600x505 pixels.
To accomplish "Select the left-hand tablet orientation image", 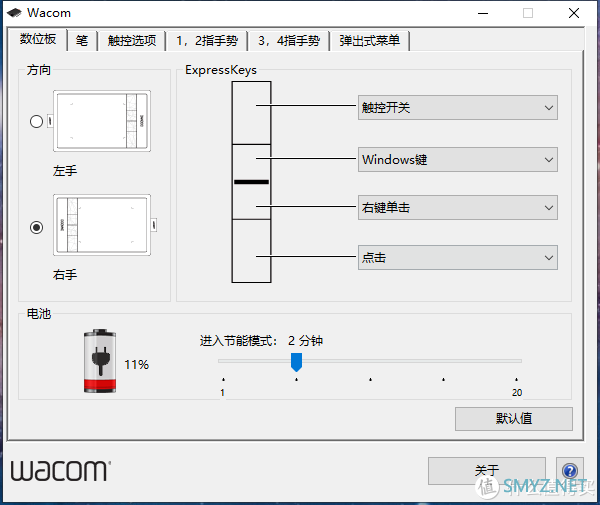I will [101, 121].
